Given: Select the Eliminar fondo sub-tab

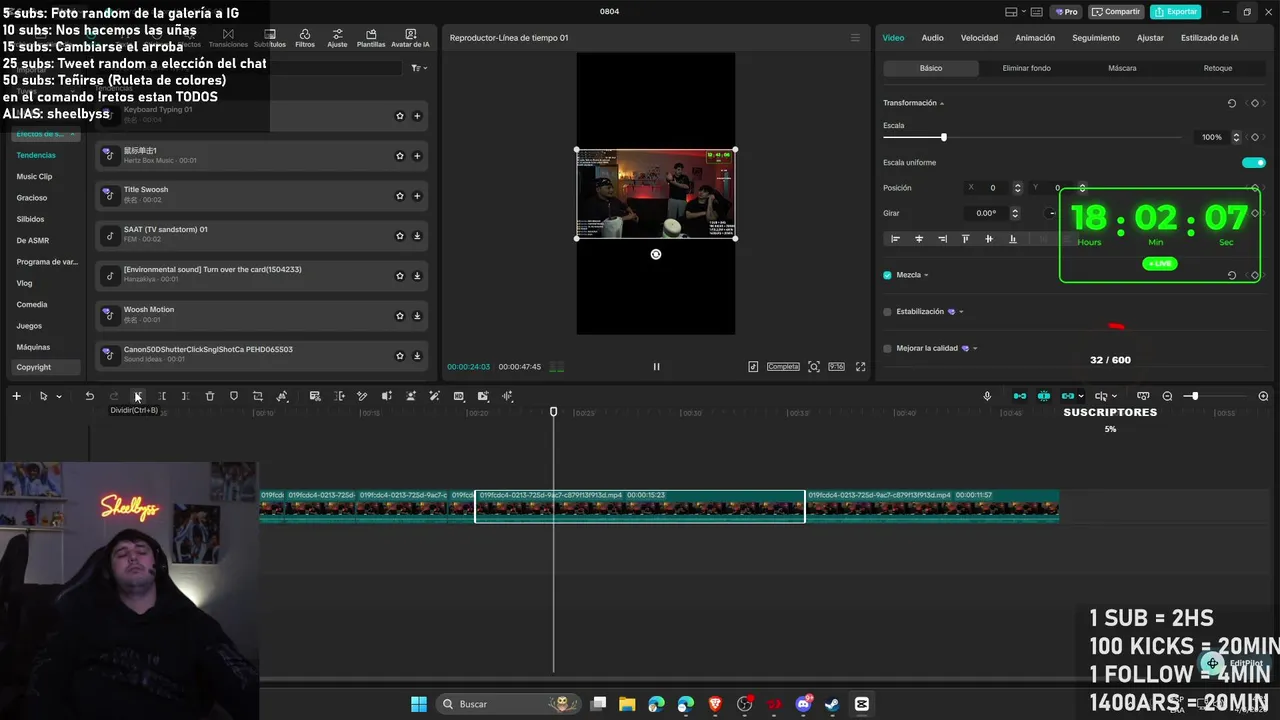Looking at the screenshot, I should [x=1026, y=68].
